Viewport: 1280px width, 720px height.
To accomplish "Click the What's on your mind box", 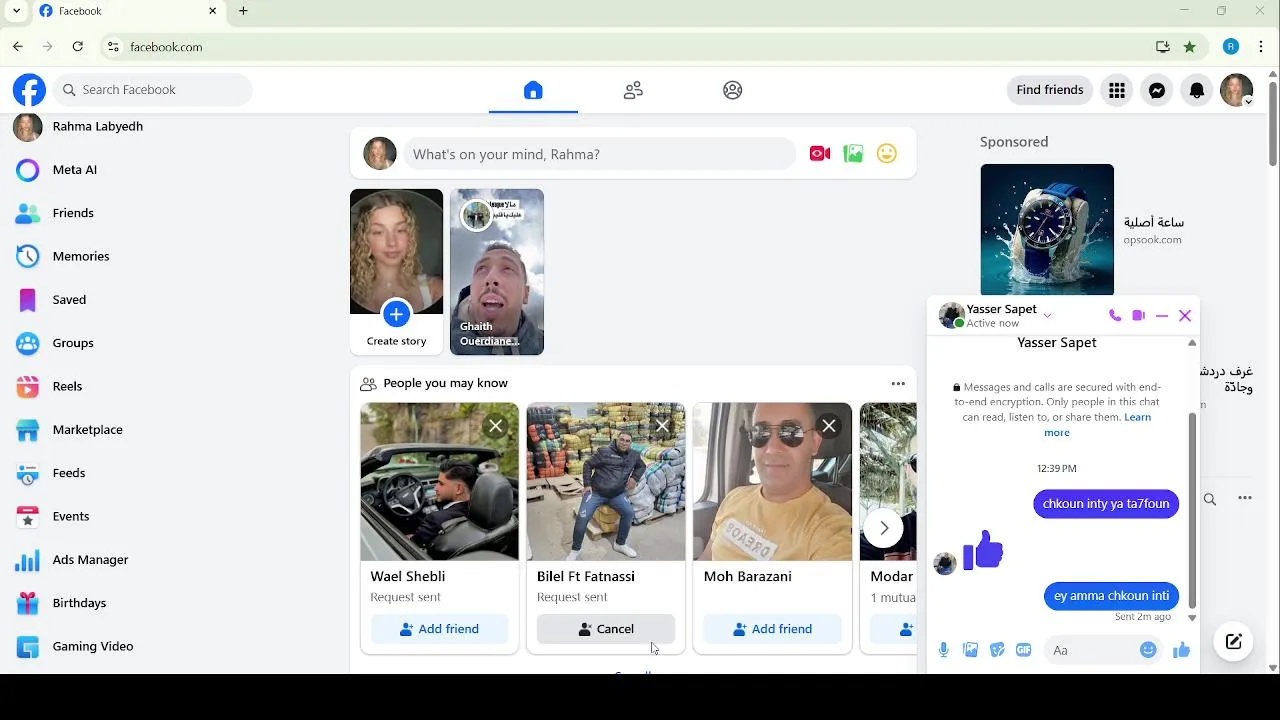I will tap(599, 154).
